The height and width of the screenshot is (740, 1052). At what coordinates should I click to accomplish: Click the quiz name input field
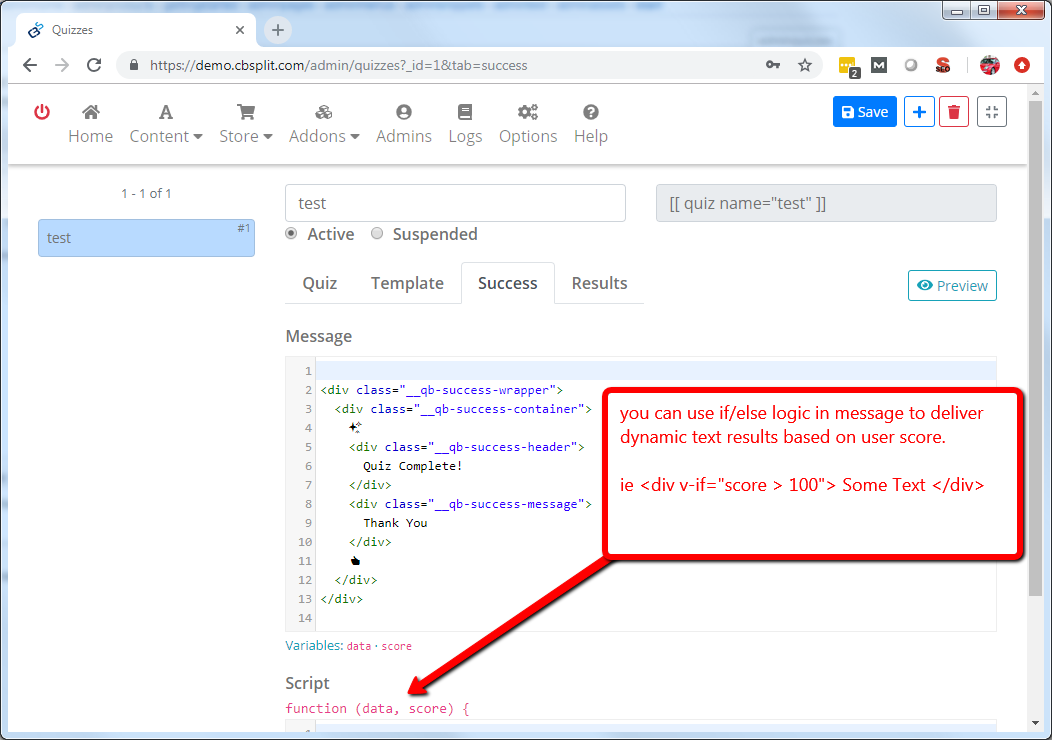pos(455,203)
